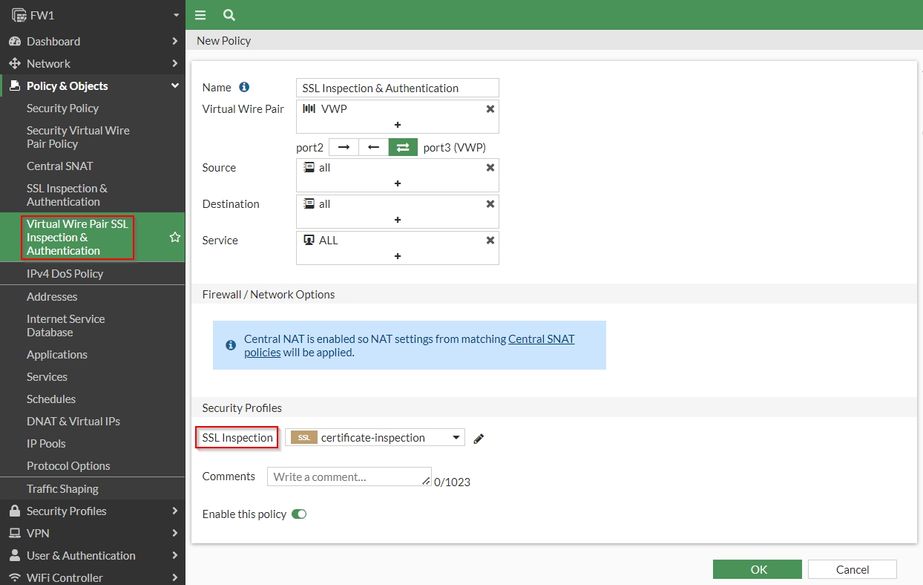Favorite the Virtual Wire Pair SSL Inspection page star
Image resolution: width=923 pixels, height=585 pixels.
(175, 237)
